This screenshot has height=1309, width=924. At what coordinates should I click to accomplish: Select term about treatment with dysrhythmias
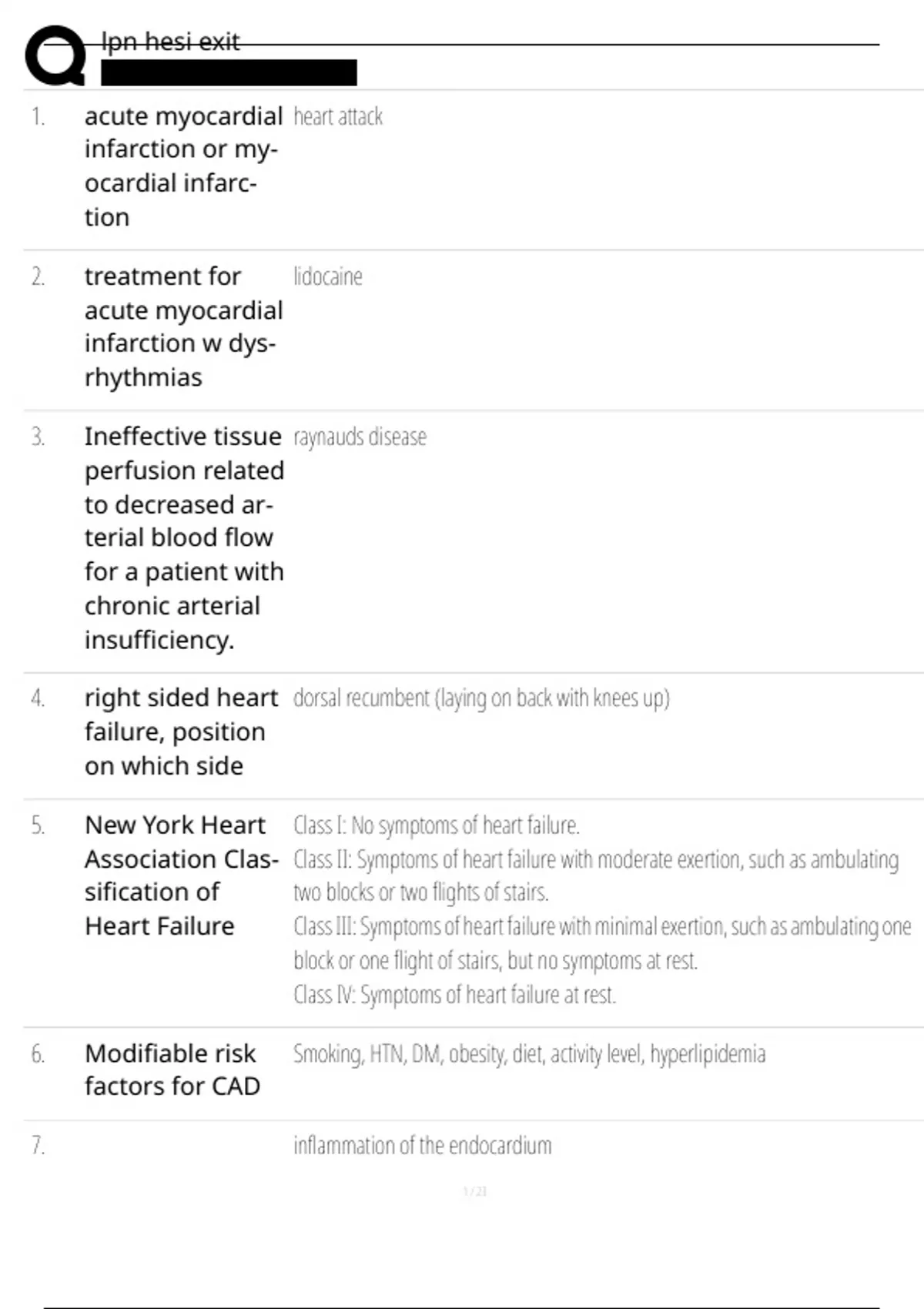click(x=183, y=326)
